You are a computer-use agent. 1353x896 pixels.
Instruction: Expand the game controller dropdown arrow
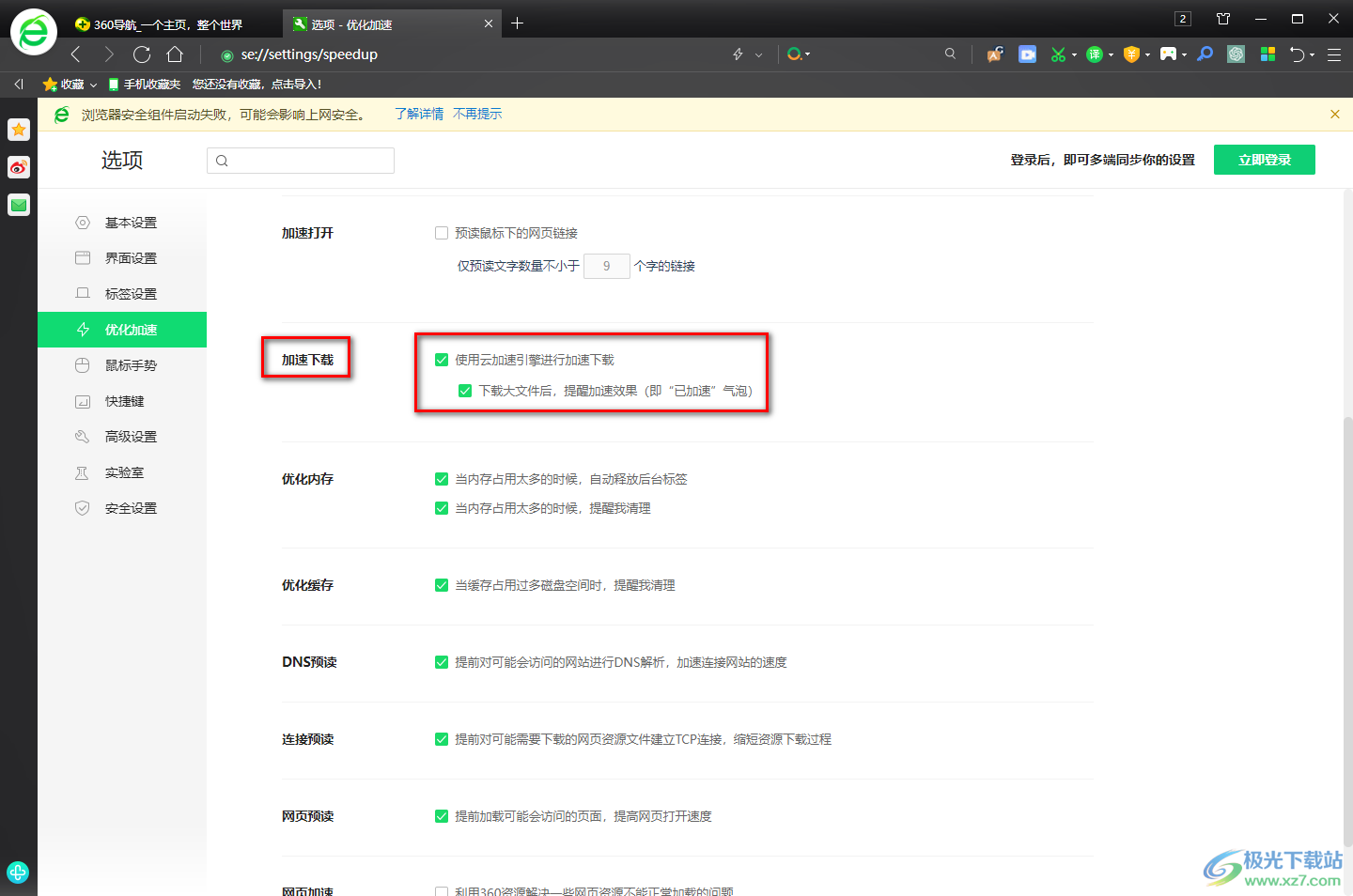pos(1184,55)
